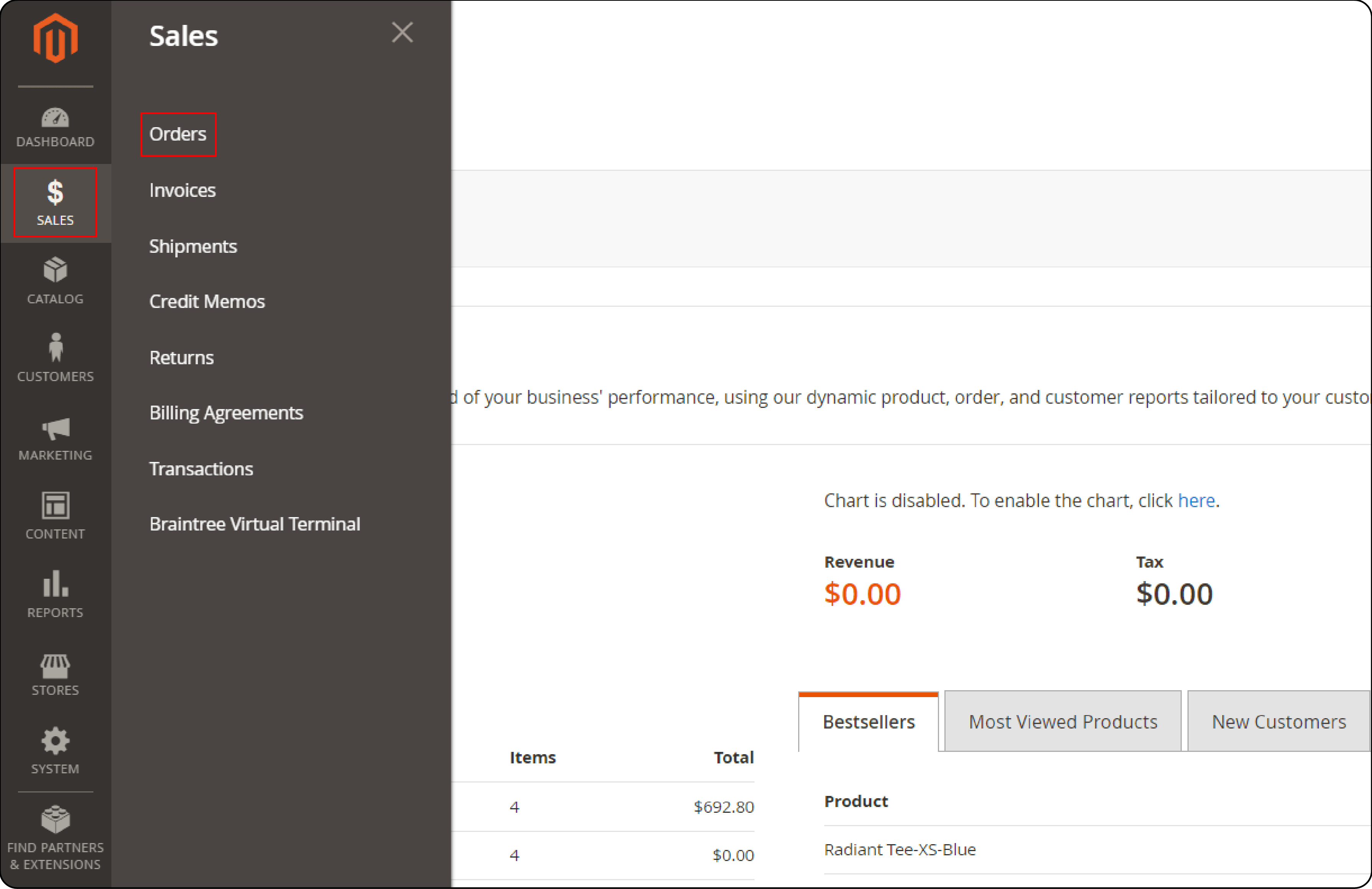Image resolution: width=1372 pixels, height=889 pixels.
Task: Switch to Most Viewed Products tab
Action: 1061,720
